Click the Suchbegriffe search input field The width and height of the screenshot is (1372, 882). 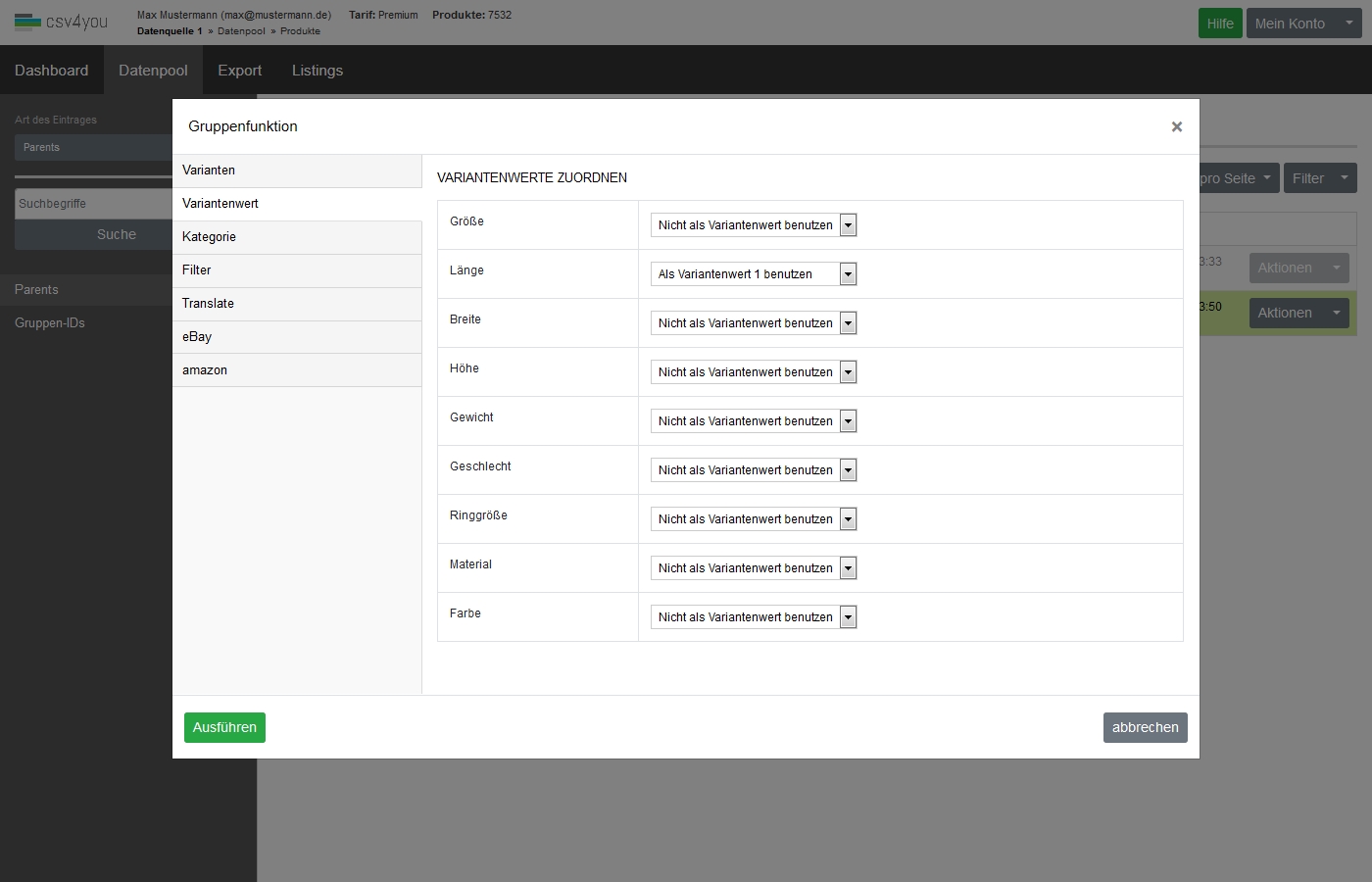pyautogui.click(x=94, y=204)
